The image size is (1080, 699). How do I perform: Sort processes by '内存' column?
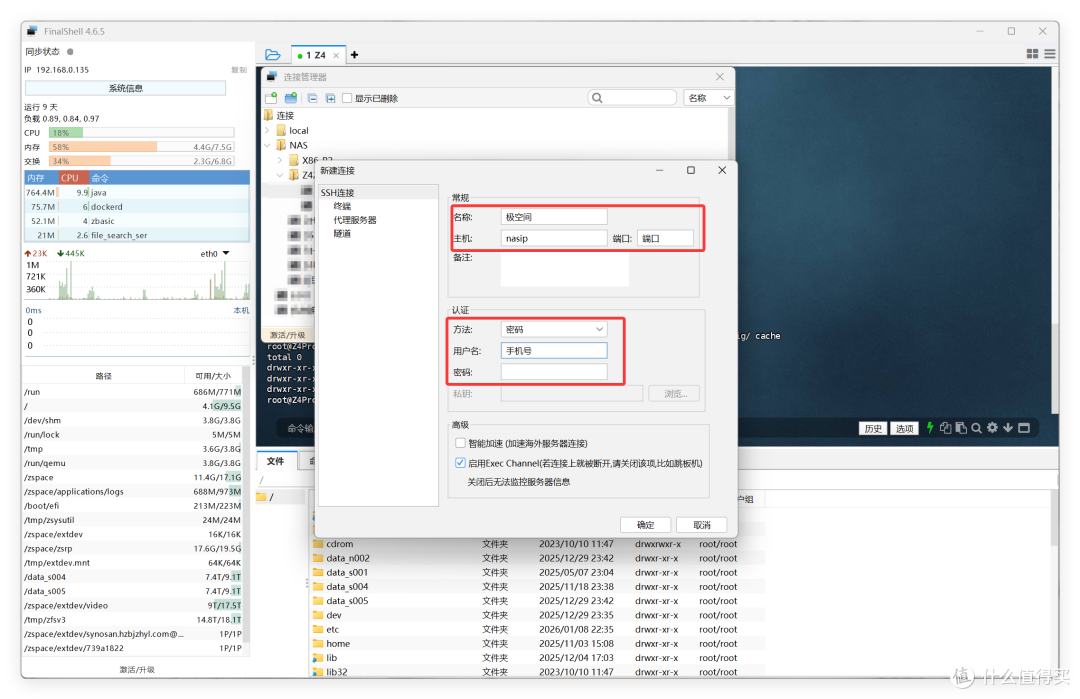point(41,178)
